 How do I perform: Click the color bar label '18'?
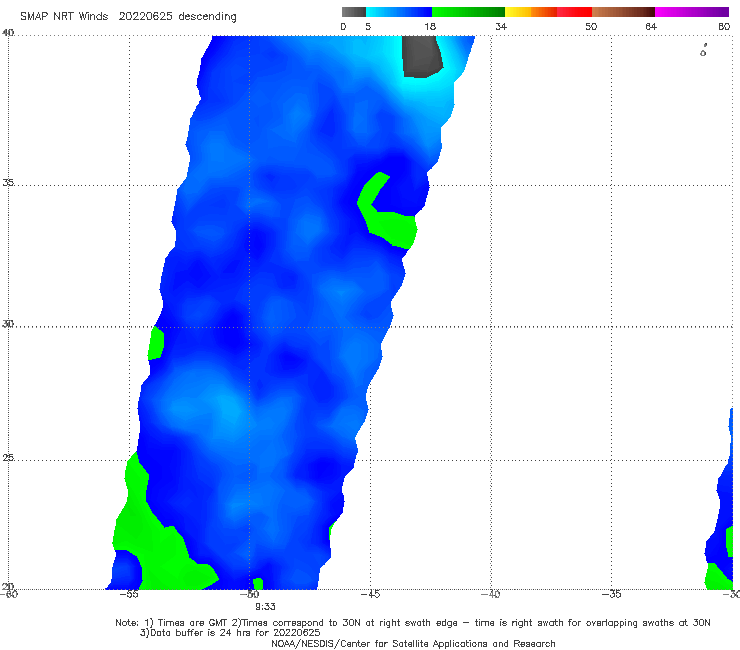pos(430,27)
